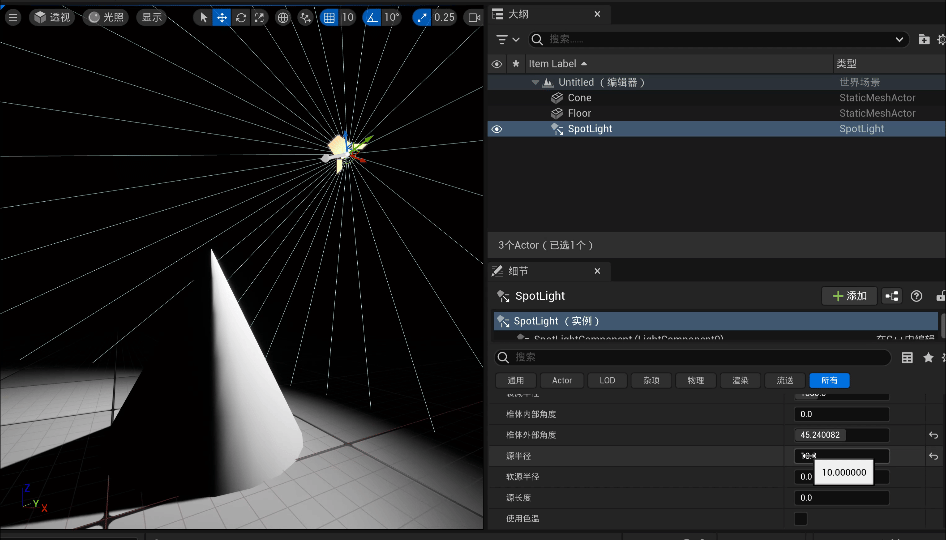Filter details by 渲染 category
Viewport: 946px width, 540px height.
point(740,381)
